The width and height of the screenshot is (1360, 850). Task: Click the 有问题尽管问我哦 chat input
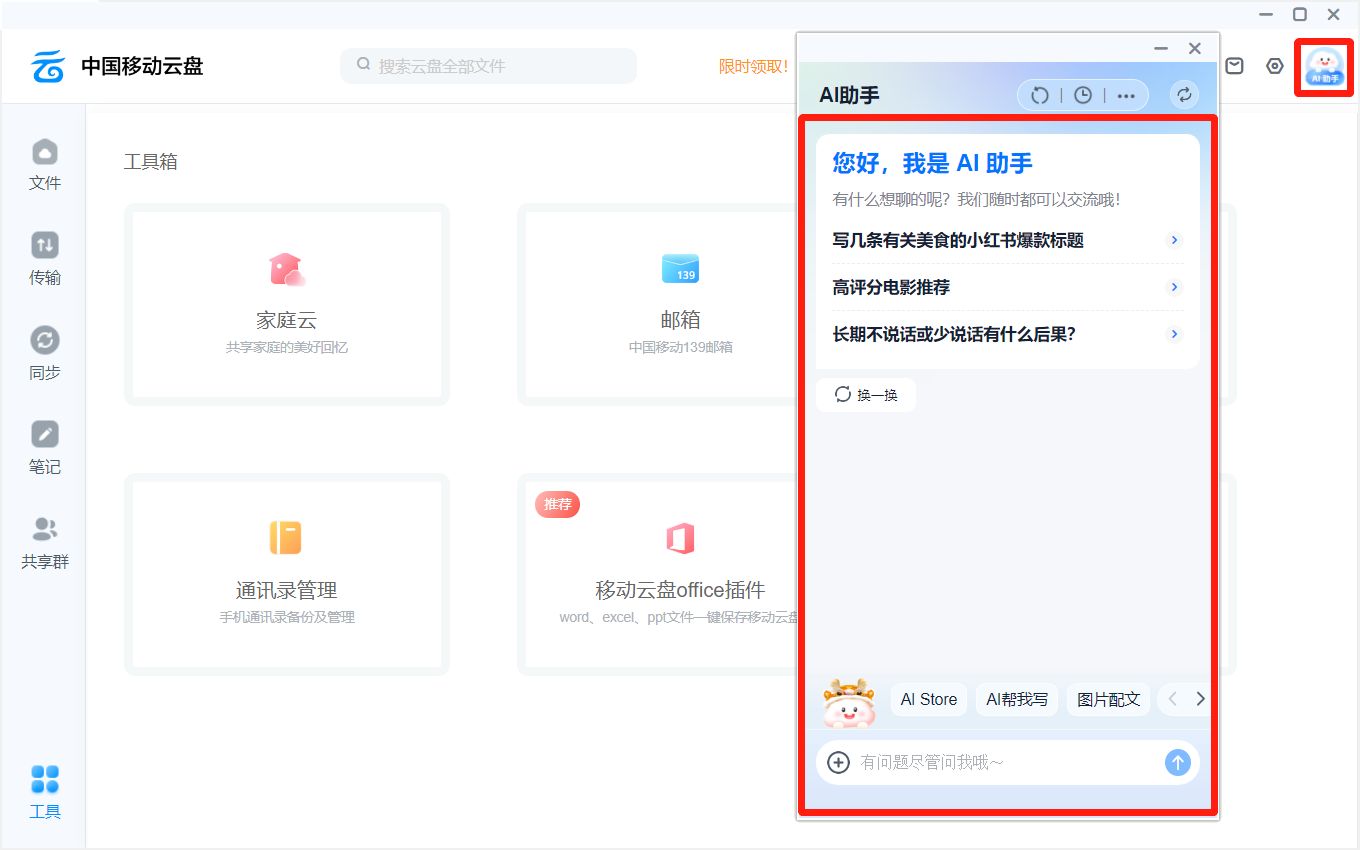1007,762
